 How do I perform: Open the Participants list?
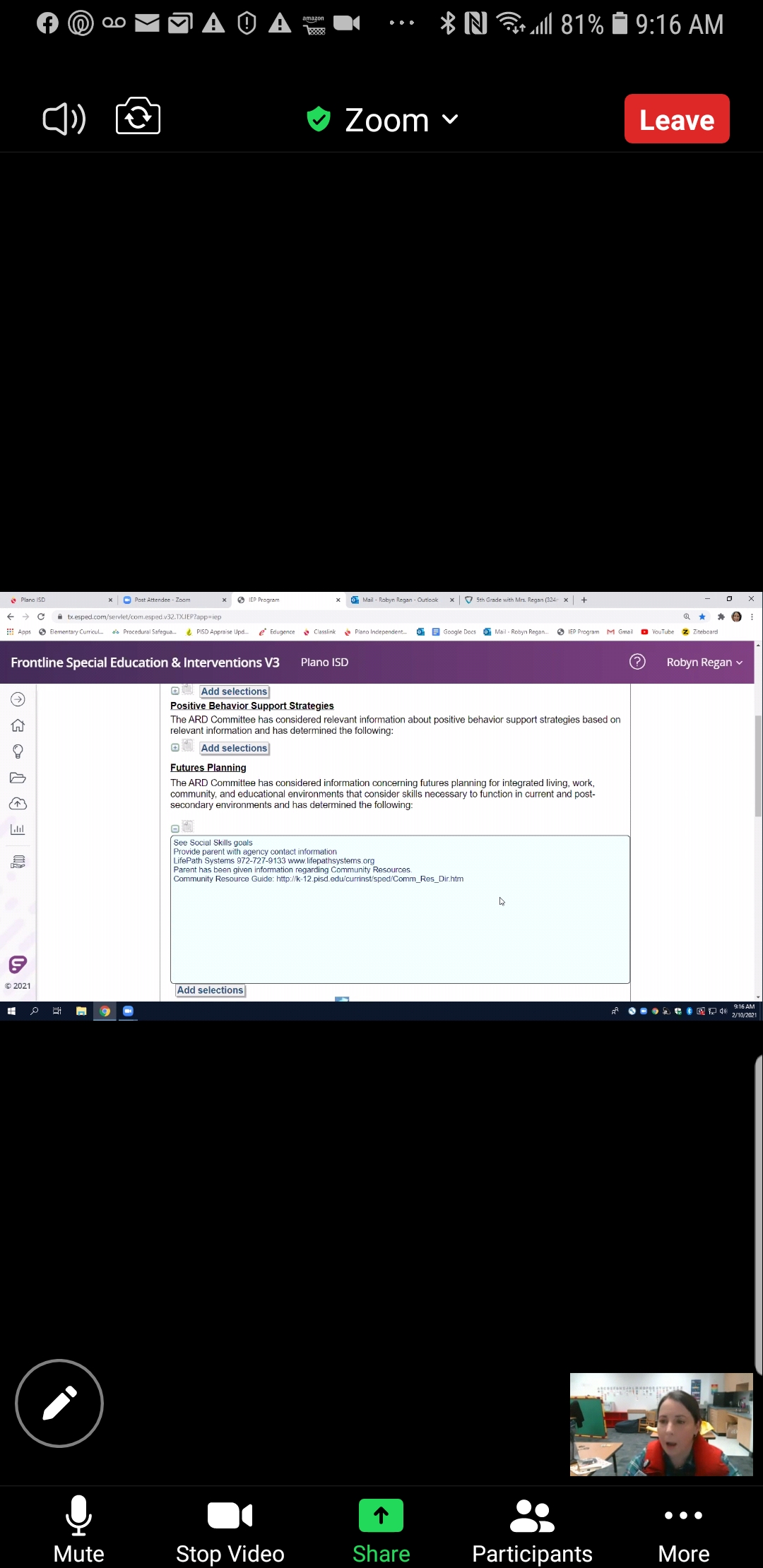(532, 1530)
